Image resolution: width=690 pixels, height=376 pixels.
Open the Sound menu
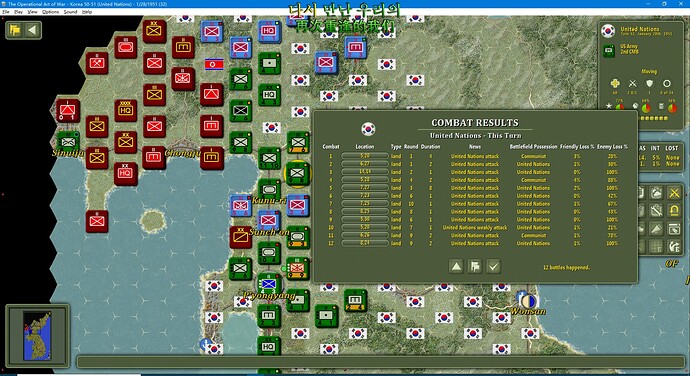(x=70, y=12)
